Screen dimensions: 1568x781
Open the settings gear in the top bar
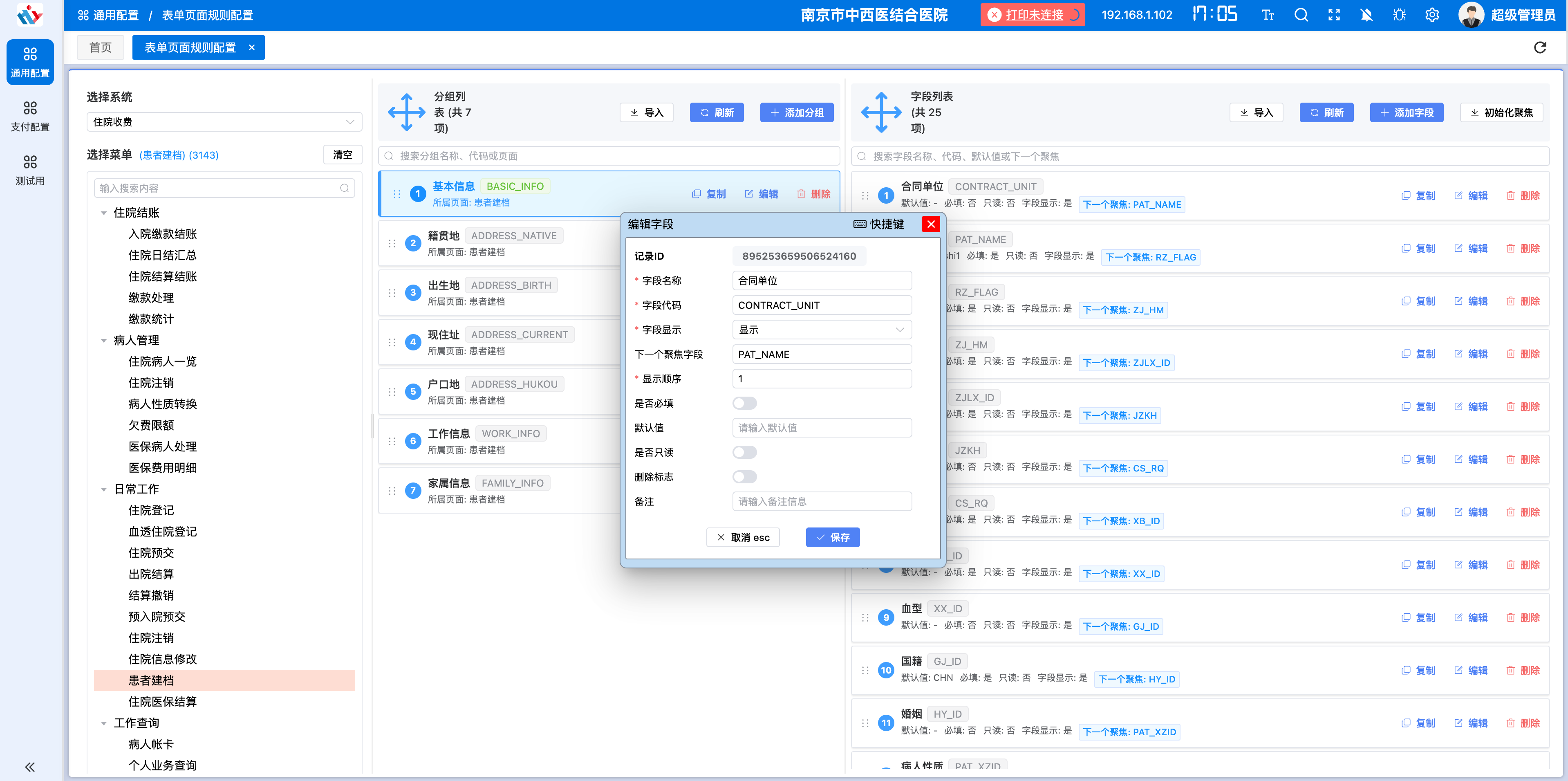click(1431, 15)
